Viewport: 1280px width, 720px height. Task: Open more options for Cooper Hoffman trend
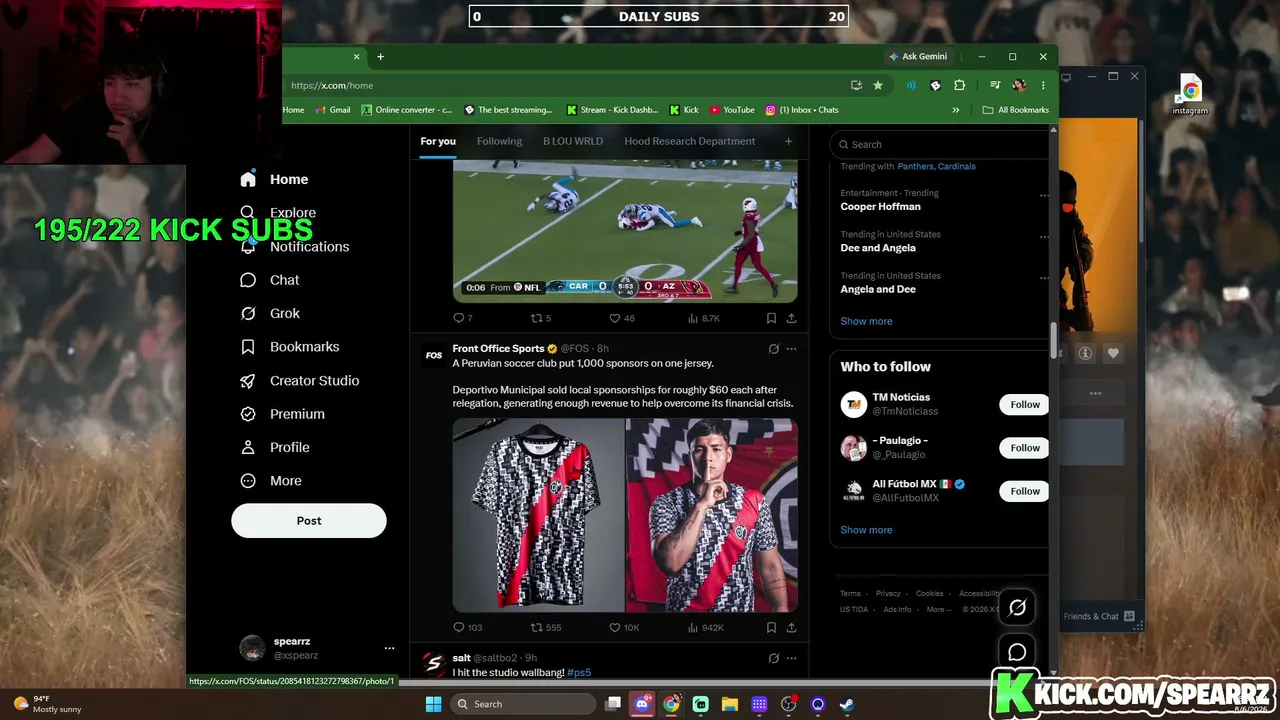[x=1044, y=194]
